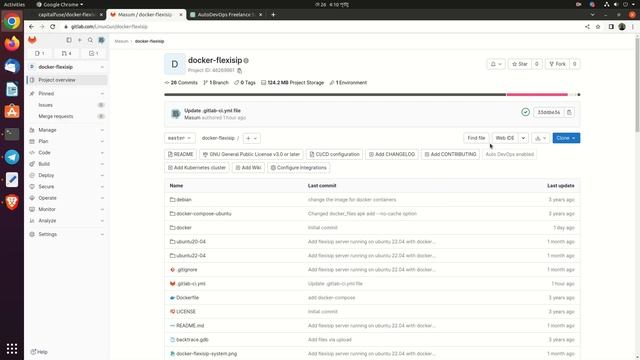The image size is (640, 360).
Task: Launch Telegram from Ubuntu dock
Action: [x=12, y=157]
